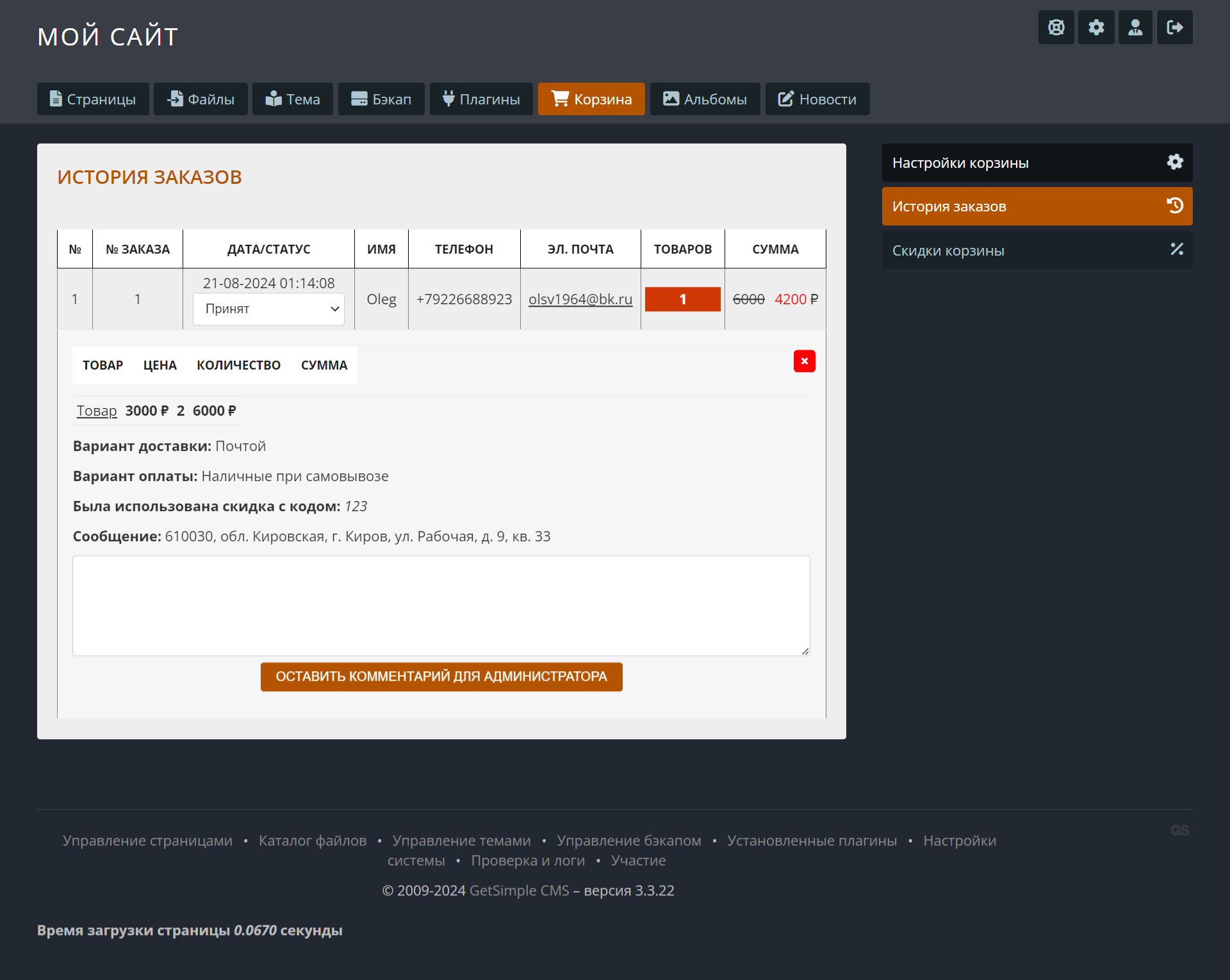Open the Плагины tab

[x=481, y=99]
